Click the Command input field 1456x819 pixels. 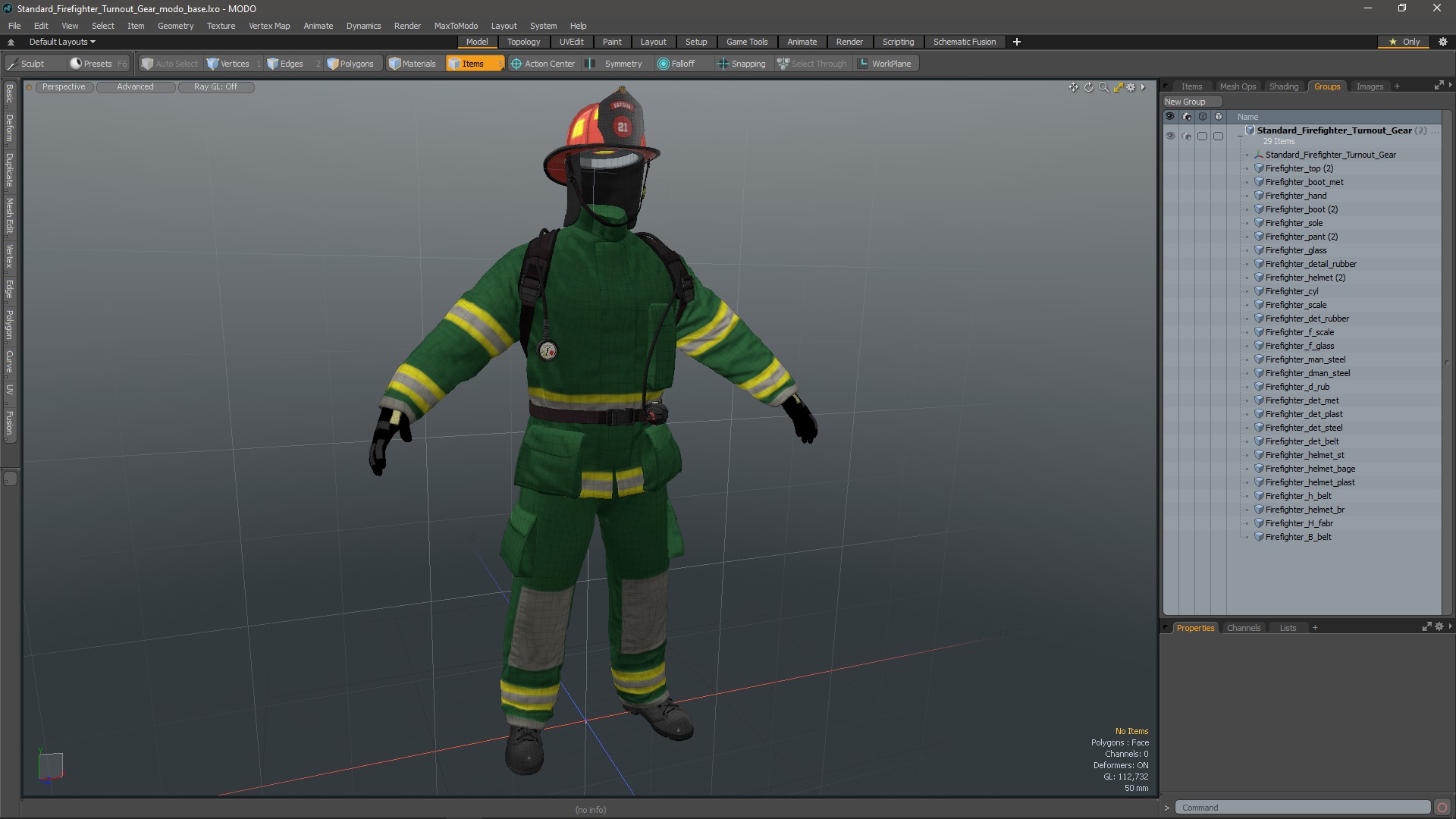point(1301,808)
